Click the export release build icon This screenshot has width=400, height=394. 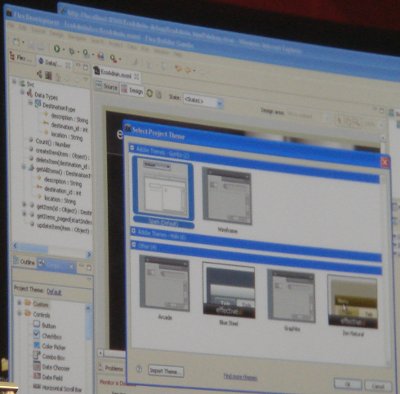pyautogui.click(x=100, y=56)
